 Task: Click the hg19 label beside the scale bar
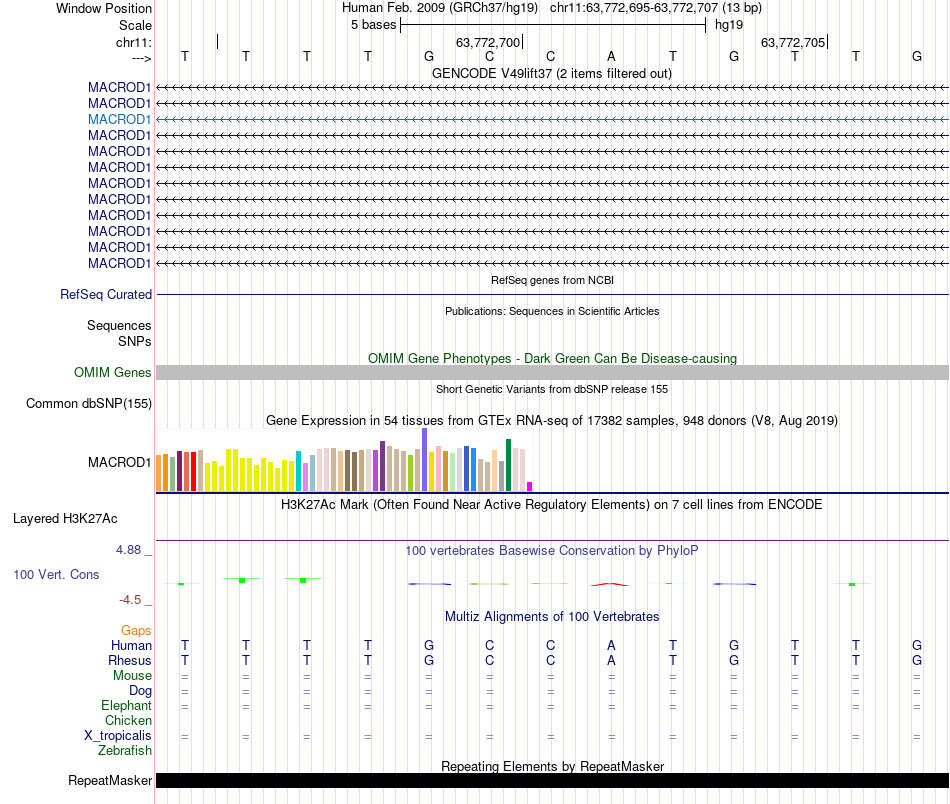[729, 25]
